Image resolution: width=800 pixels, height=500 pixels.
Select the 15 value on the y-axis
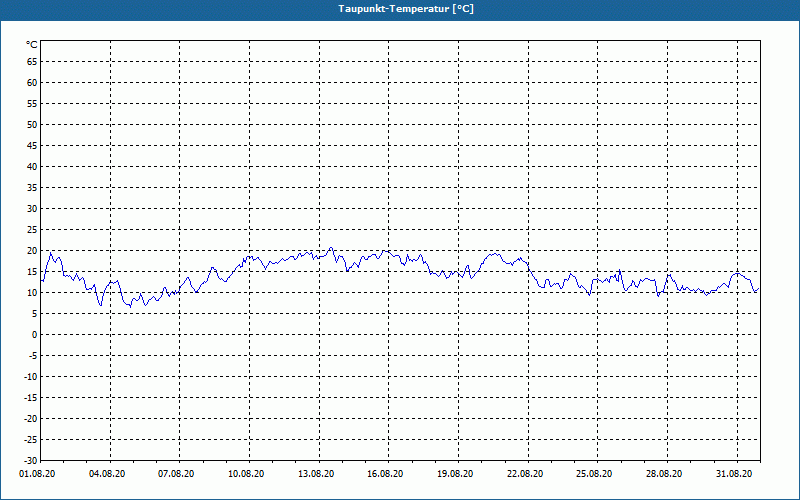click(32, 271)
